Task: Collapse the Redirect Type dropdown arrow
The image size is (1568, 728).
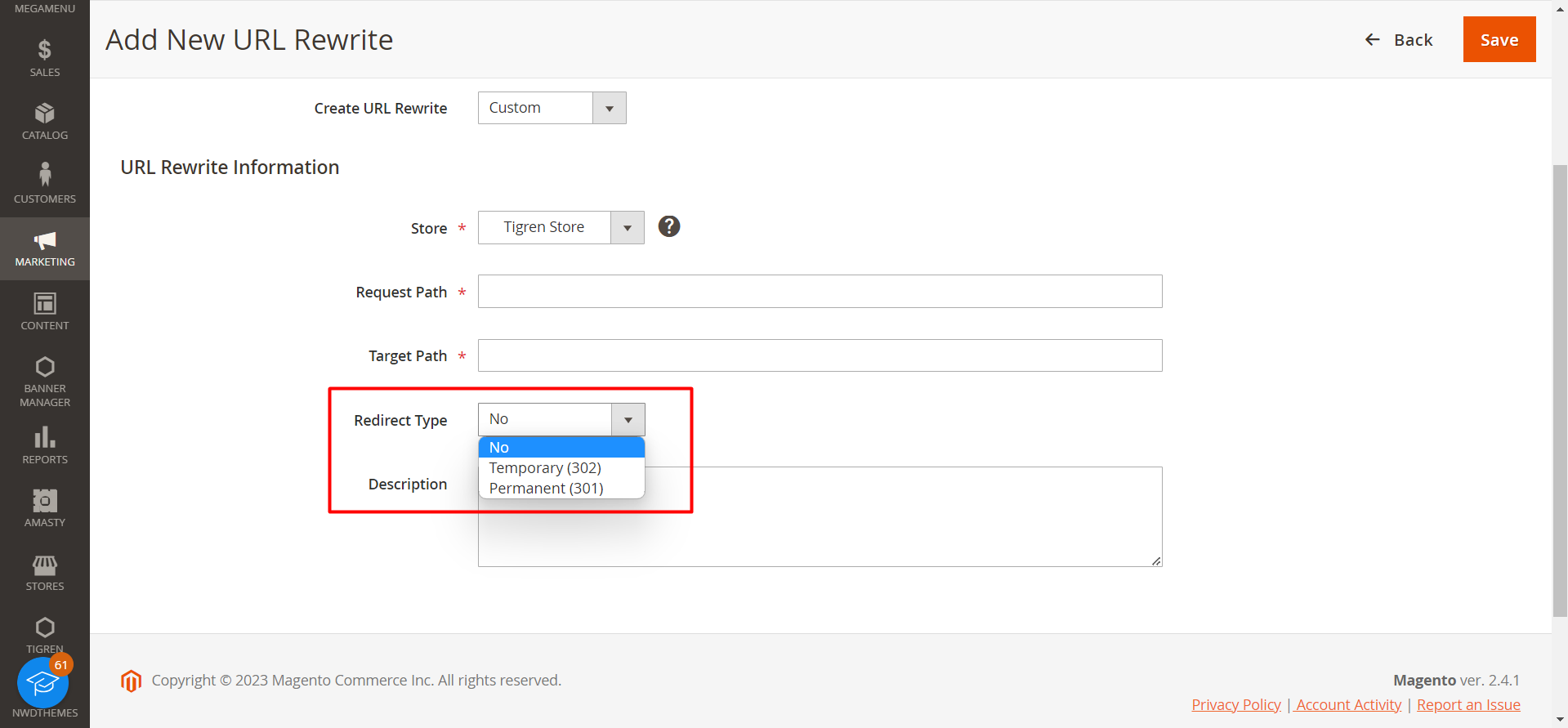Action: tap(628, 420)
